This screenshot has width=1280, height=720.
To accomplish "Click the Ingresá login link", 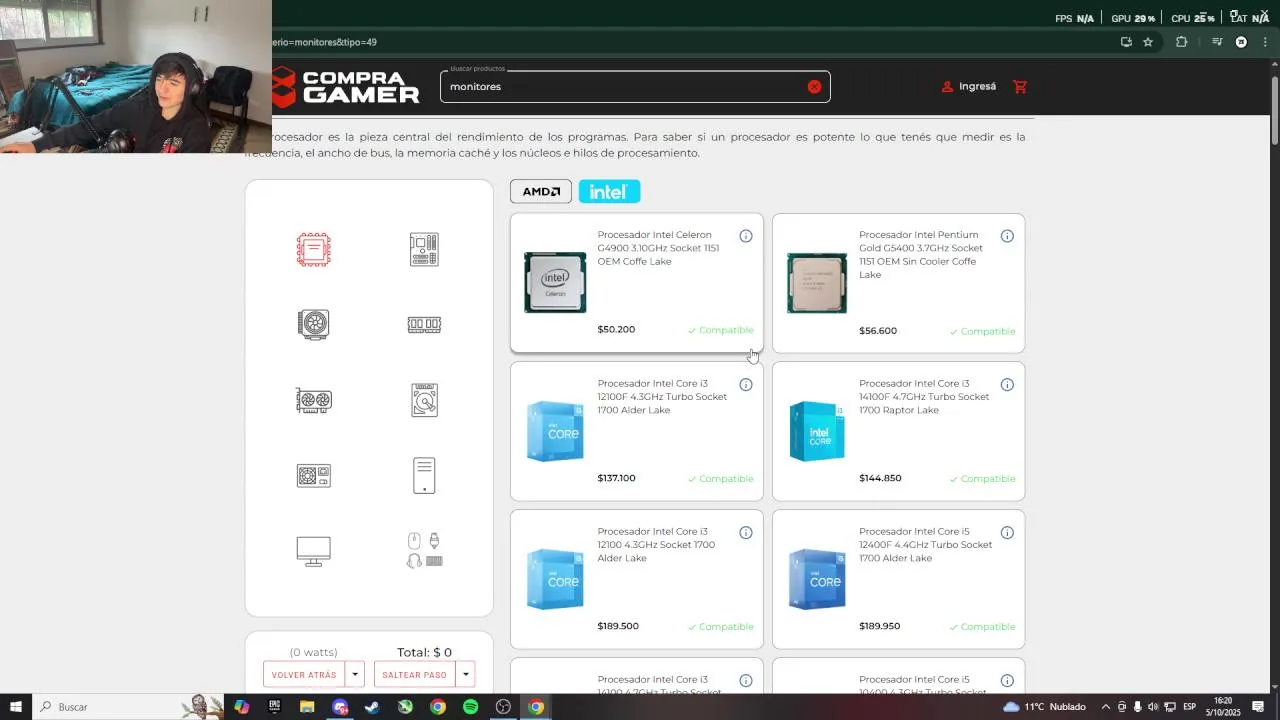I will [x=968, y=87].
